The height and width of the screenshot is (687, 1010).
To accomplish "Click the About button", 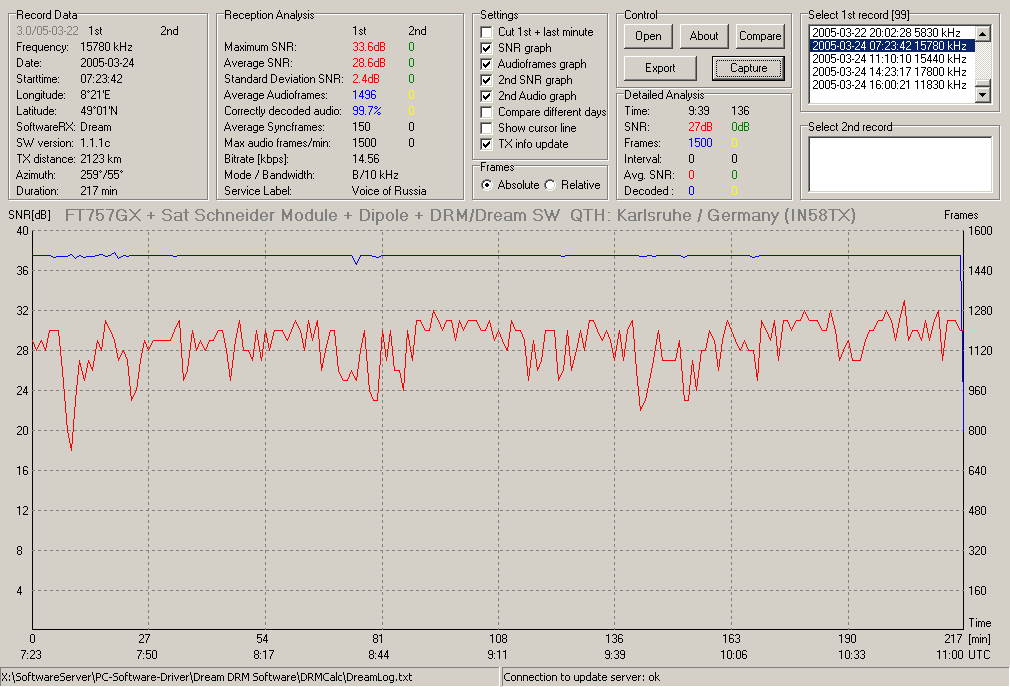I will [703, 36].
